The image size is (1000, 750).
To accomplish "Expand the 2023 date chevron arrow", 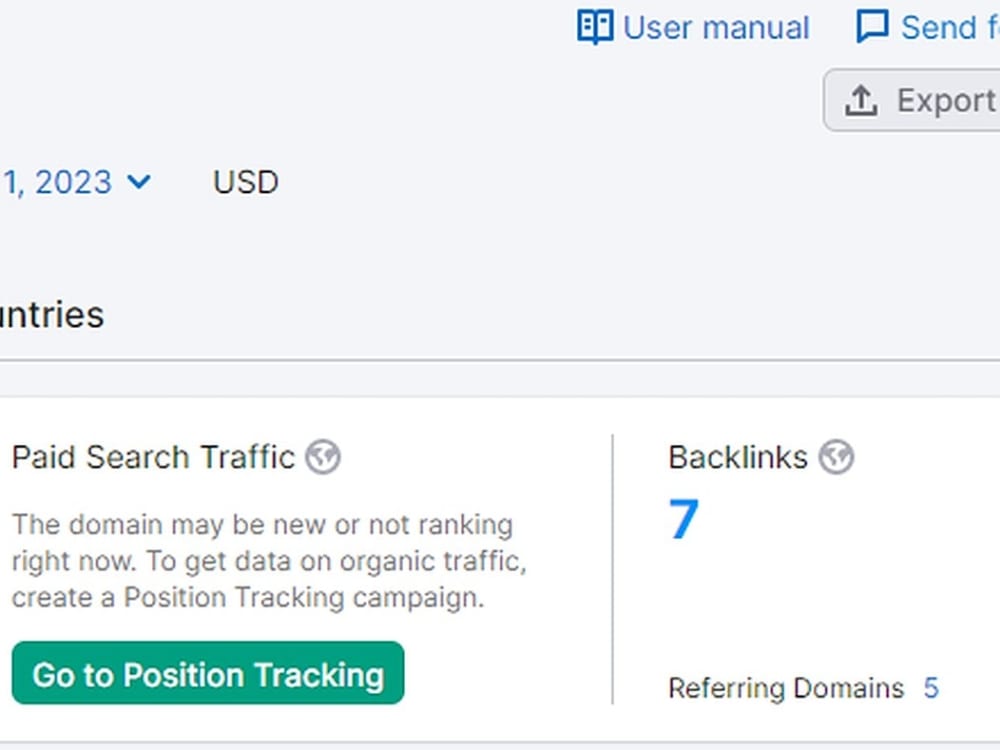I will 139,182.
